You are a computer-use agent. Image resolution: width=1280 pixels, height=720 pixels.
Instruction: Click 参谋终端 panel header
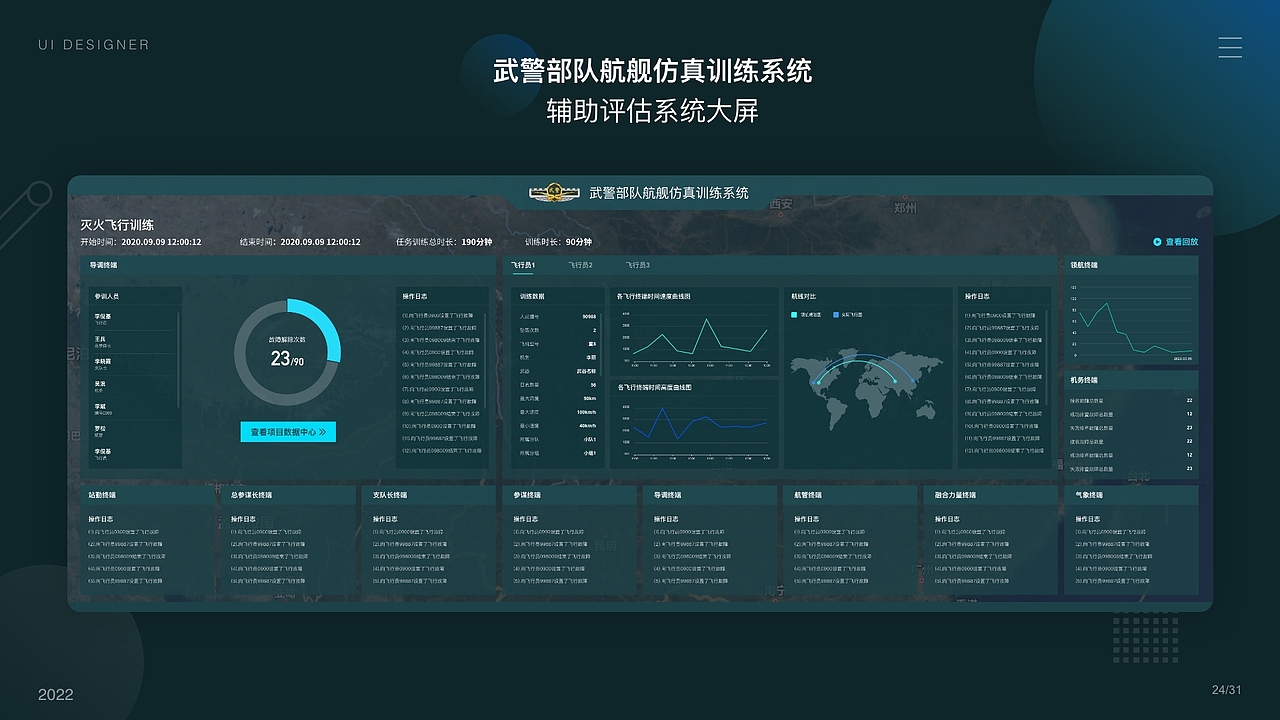(570, 495)
